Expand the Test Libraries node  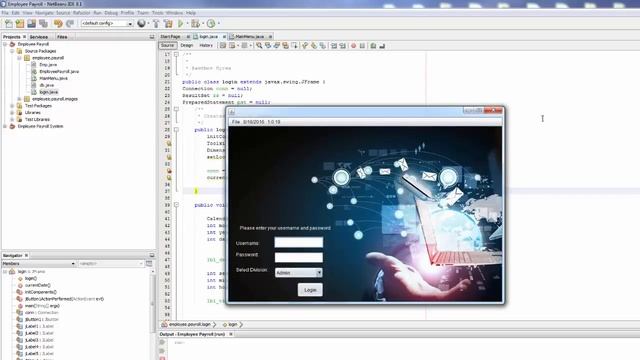click(12, 120)
